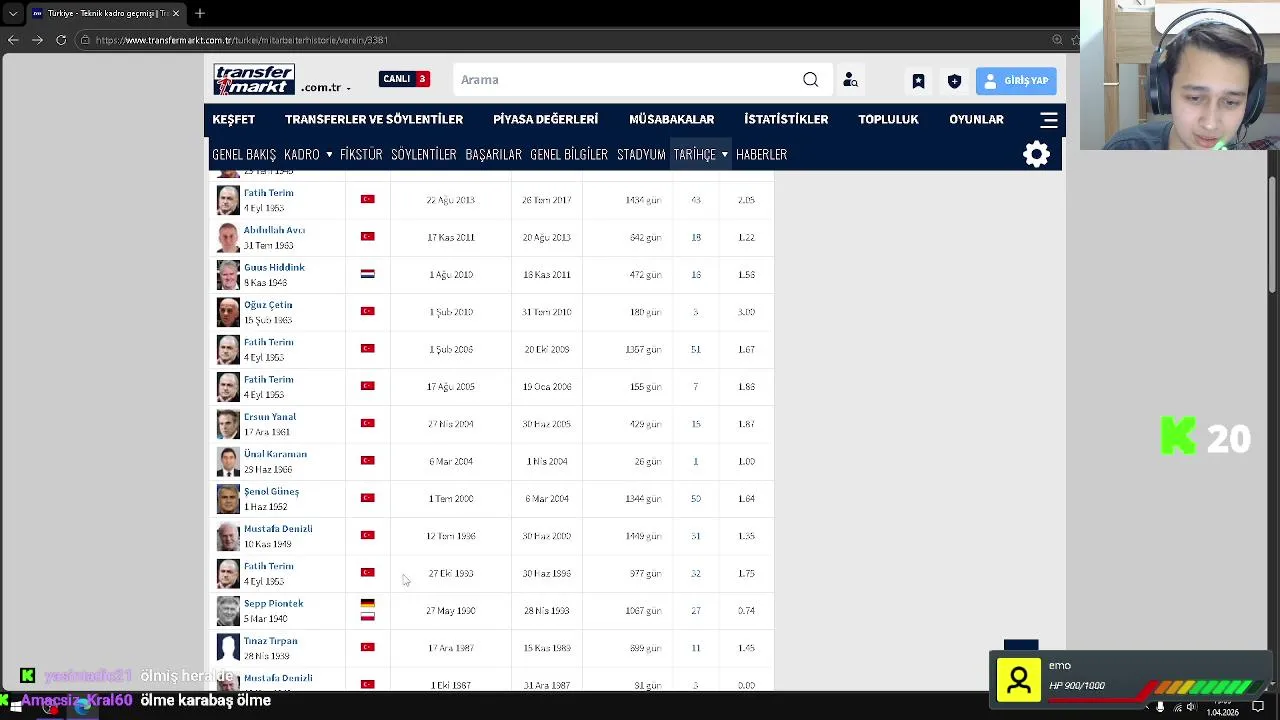Click the browser back arrow
Viewport: 1280px width, 720px height.
[13, 40]
